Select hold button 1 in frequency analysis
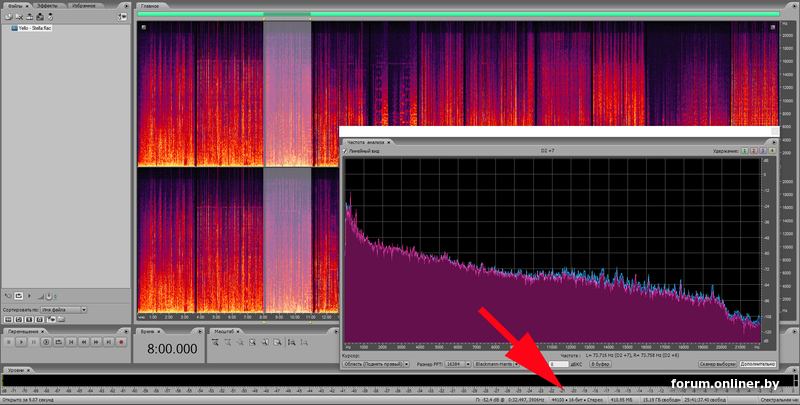This screenshot has height=405, width=800. tap(743, 151)
